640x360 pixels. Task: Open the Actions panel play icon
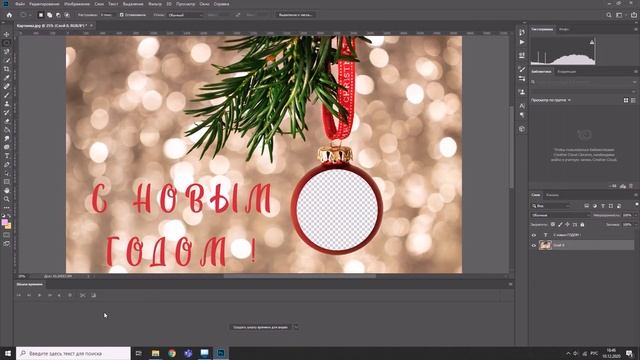pos(522,42)
